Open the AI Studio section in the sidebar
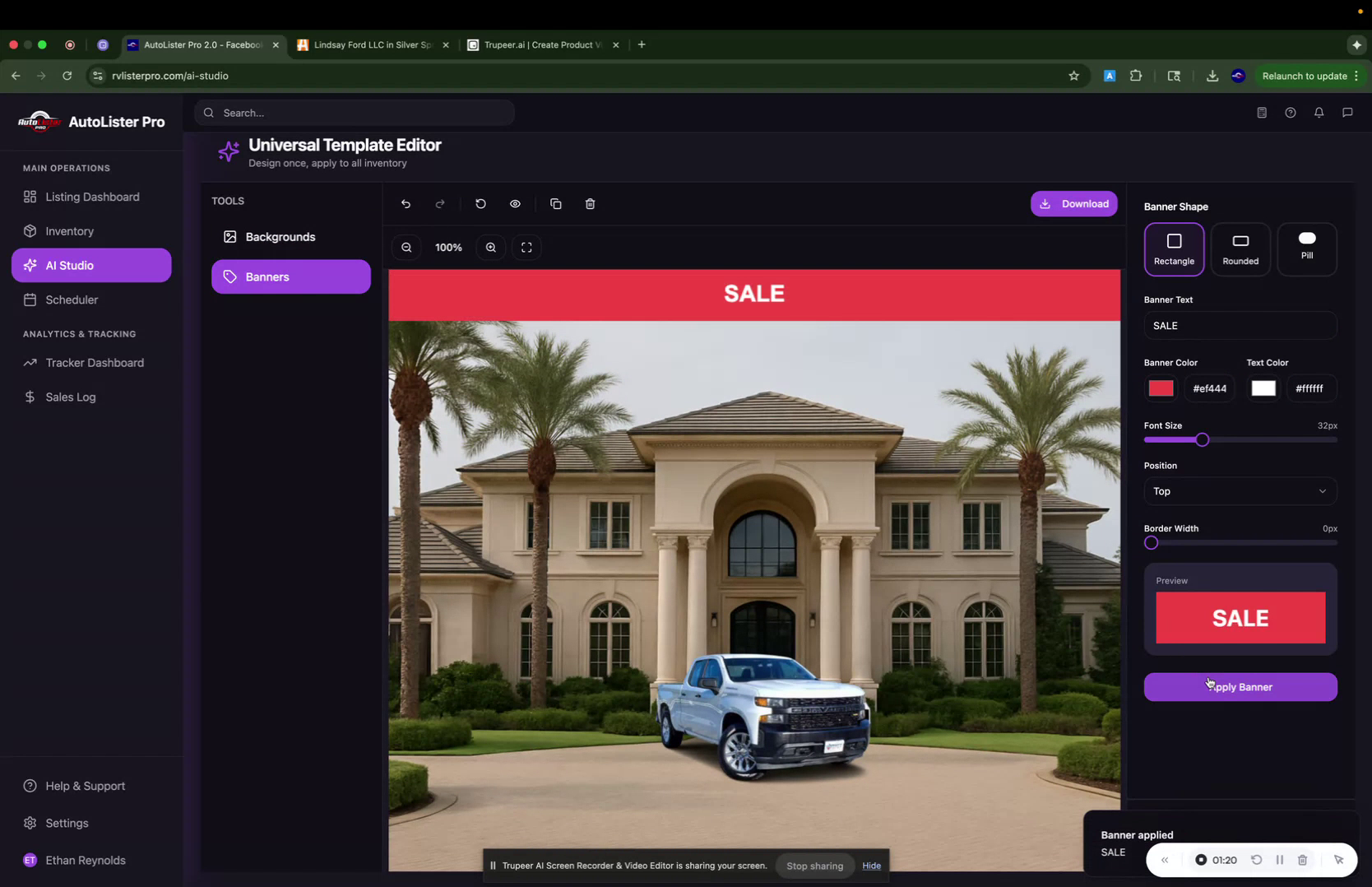The width and height of the screenshot is (1372, 887). coord(68,265)
